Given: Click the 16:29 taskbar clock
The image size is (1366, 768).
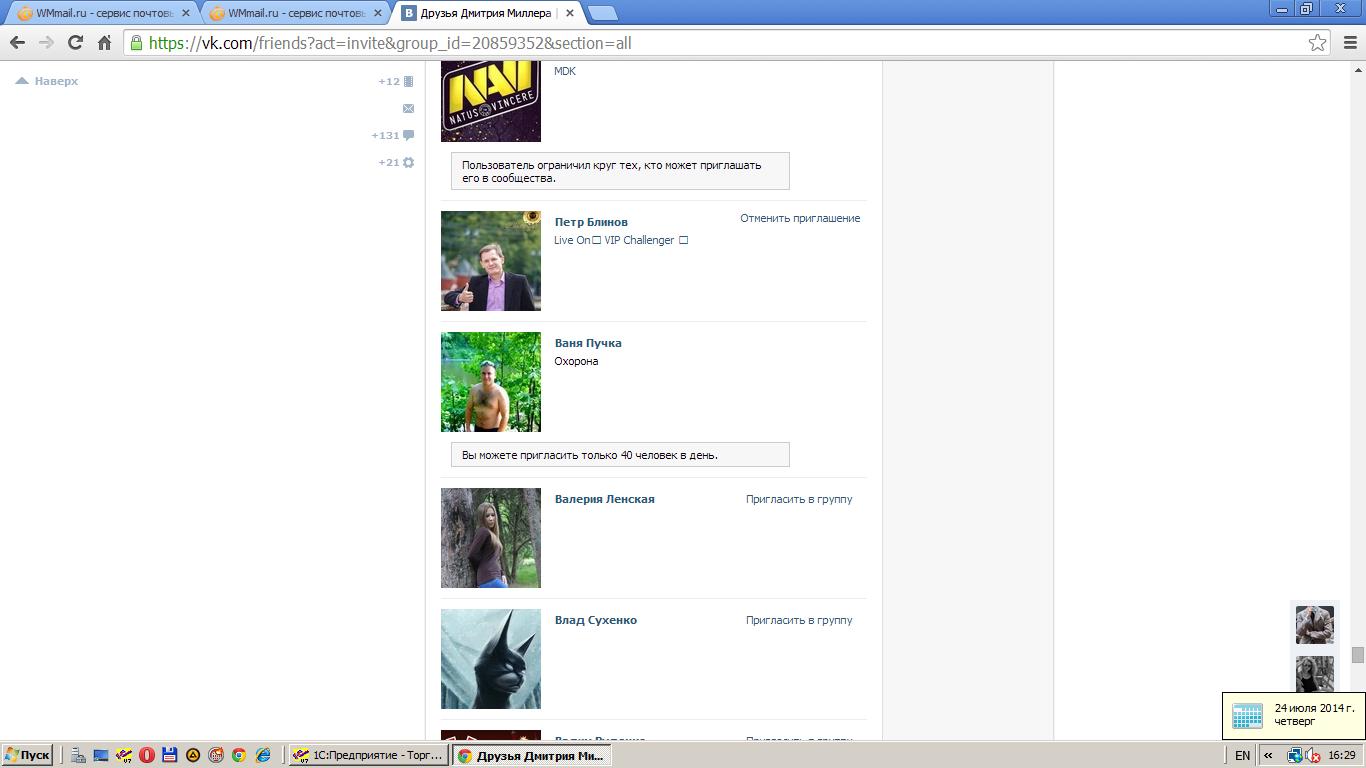Looking at the screenshot, I should 1342,756.
